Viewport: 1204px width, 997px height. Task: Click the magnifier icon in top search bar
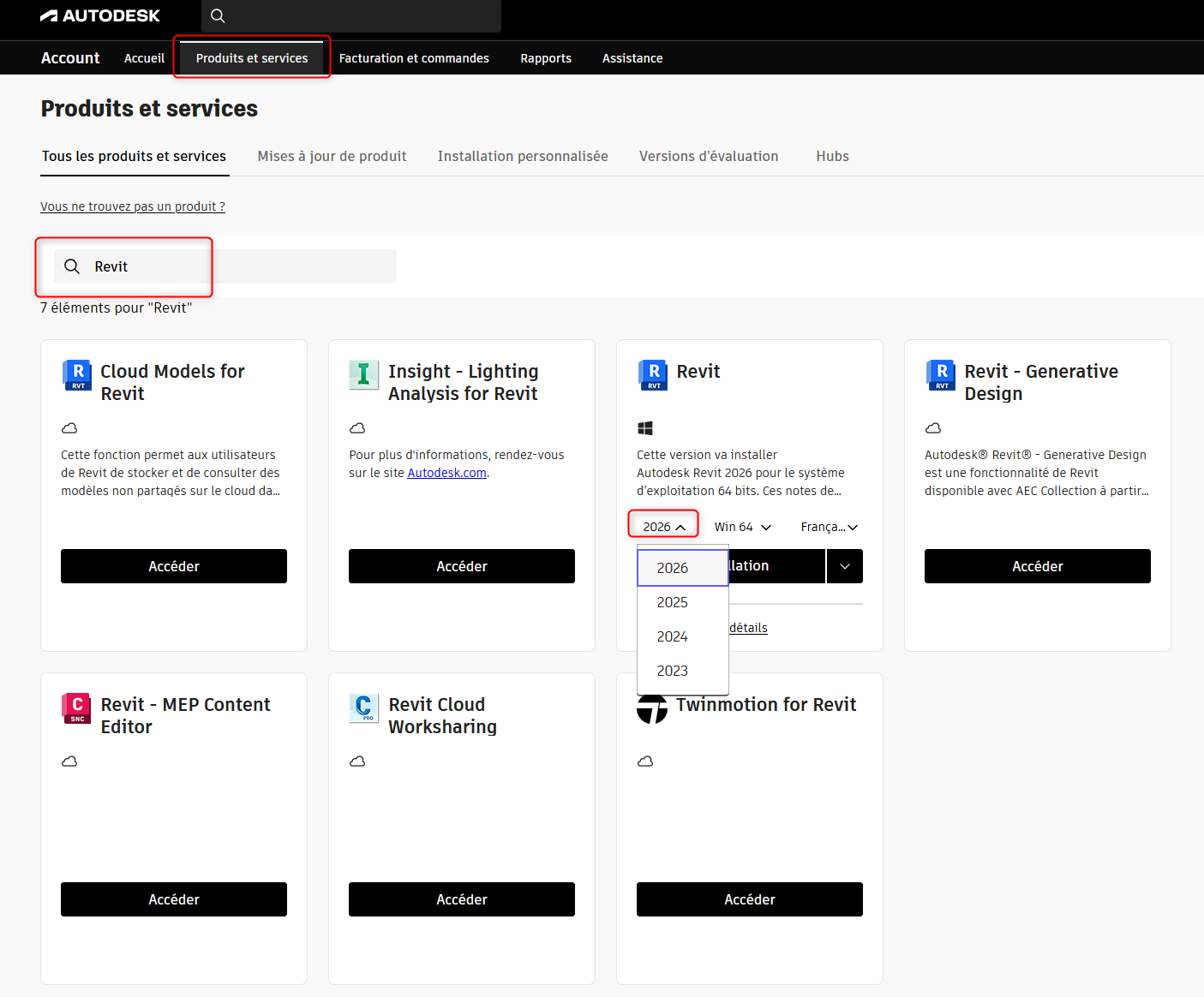click(218, 15)
